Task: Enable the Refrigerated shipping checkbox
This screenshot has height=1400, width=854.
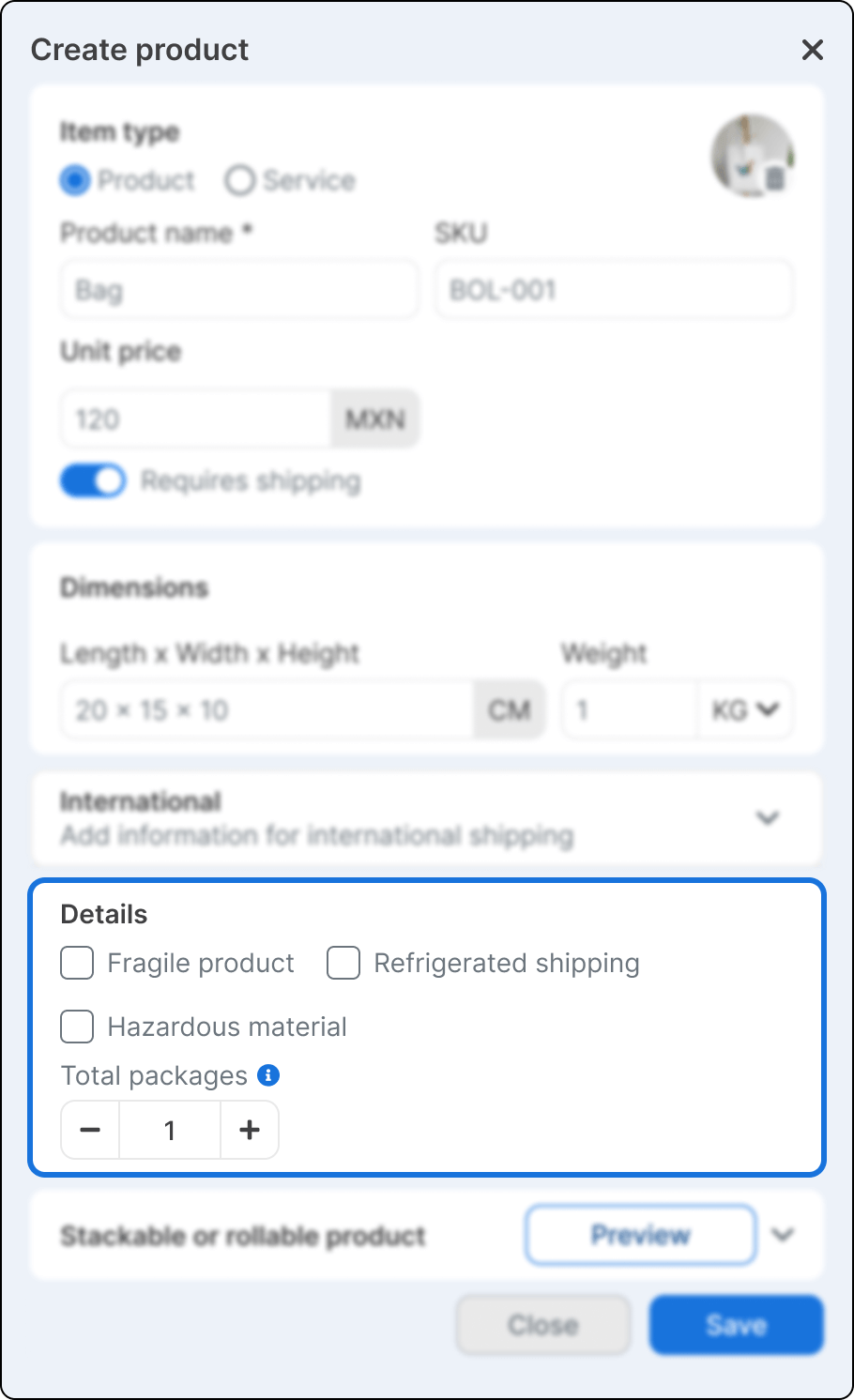Action: [343, 963]
